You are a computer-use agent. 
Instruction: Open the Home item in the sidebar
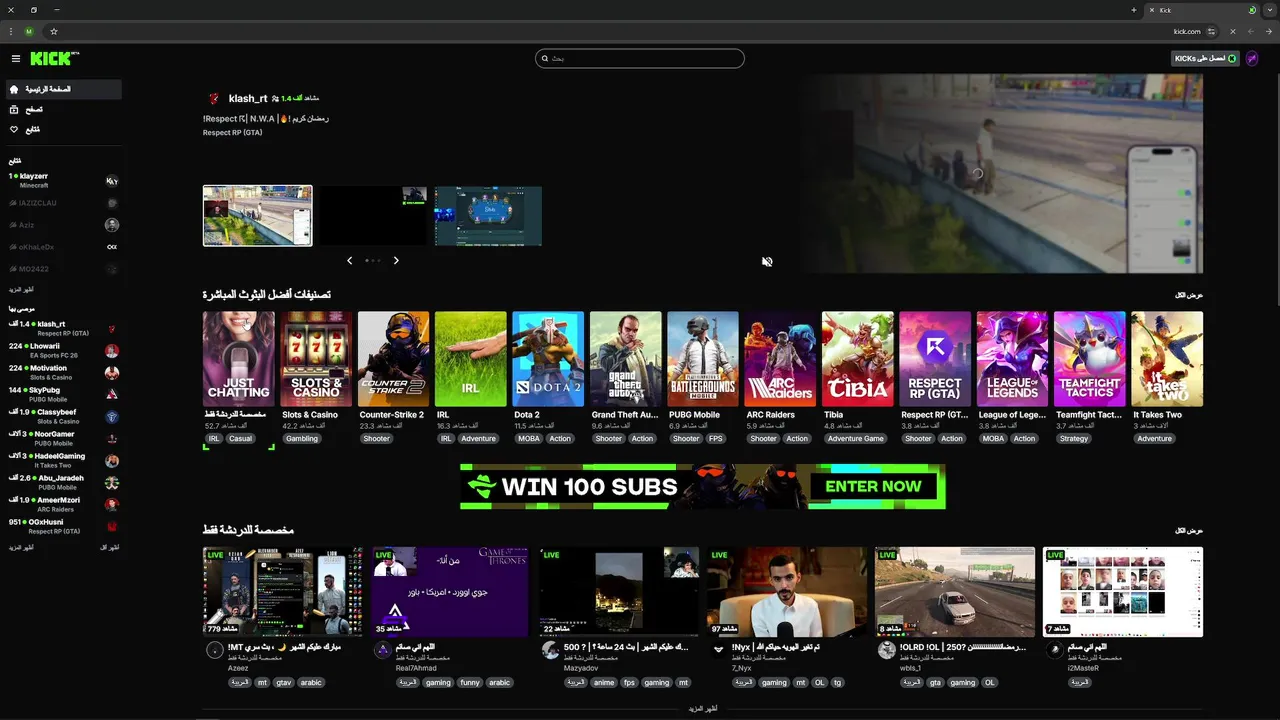(x=63, y=90)
